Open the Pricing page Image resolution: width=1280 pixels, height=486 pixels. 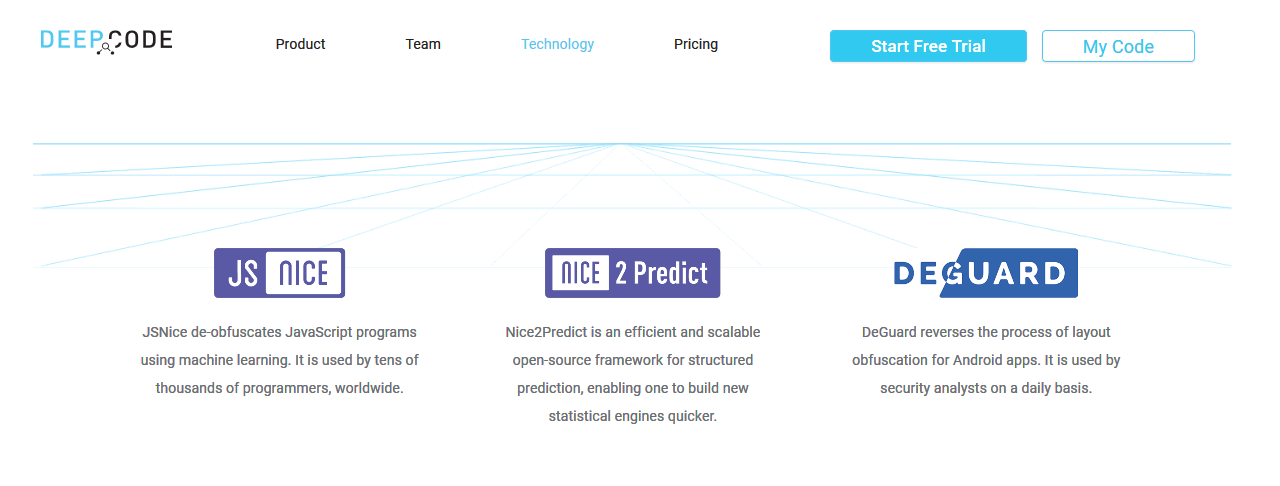696,44
